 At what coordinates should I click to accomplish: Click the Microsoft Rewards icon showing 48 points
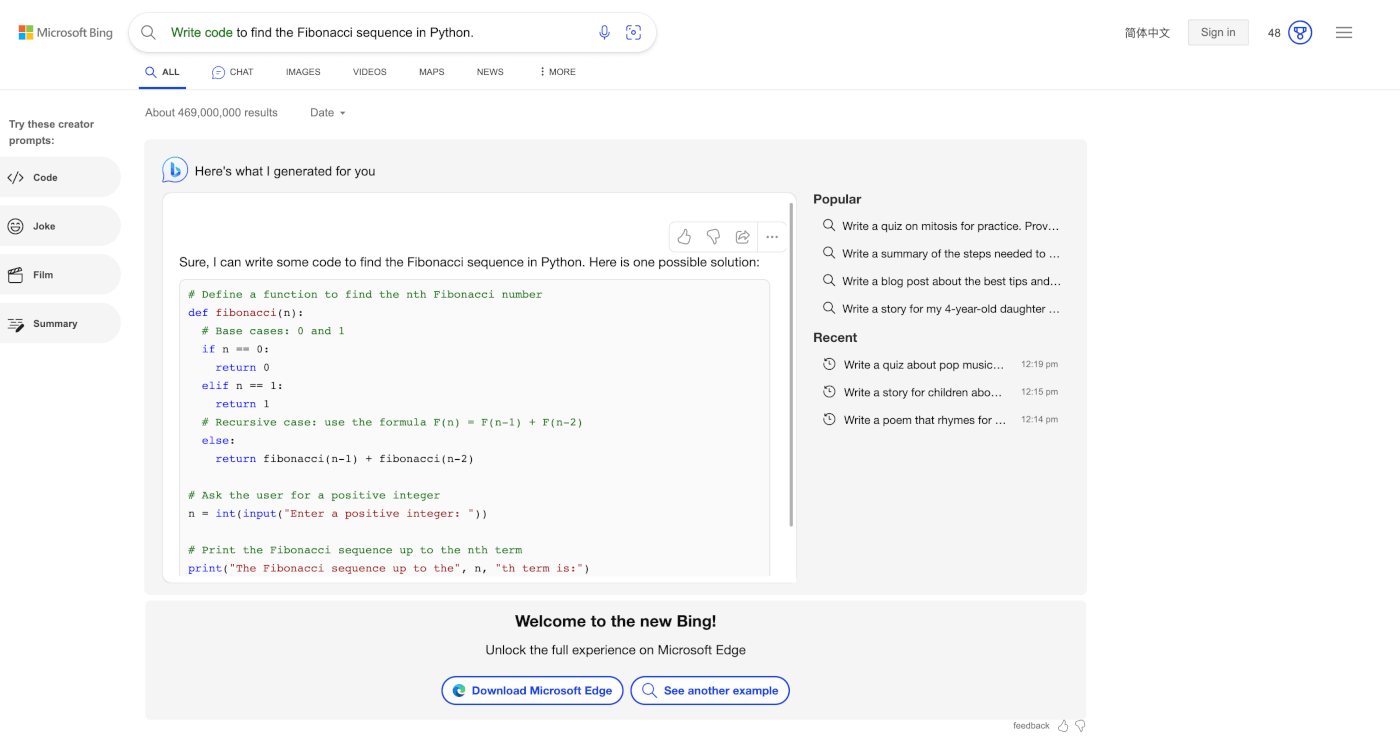(1300, 32)
